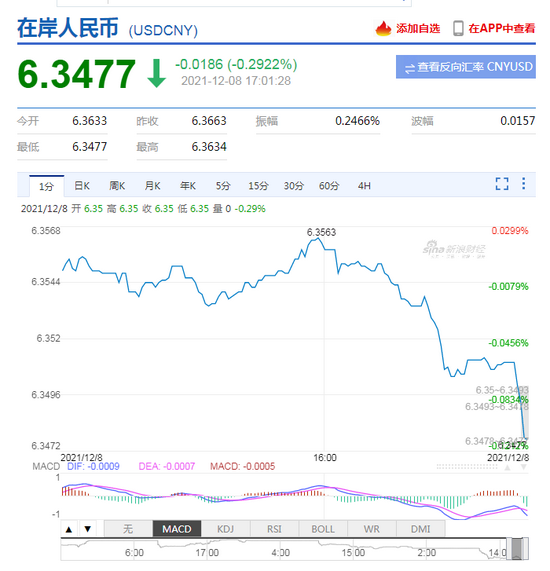Click the 添加自选 link
The height and width of the screenshot is (571, 550).
(418, 28)
